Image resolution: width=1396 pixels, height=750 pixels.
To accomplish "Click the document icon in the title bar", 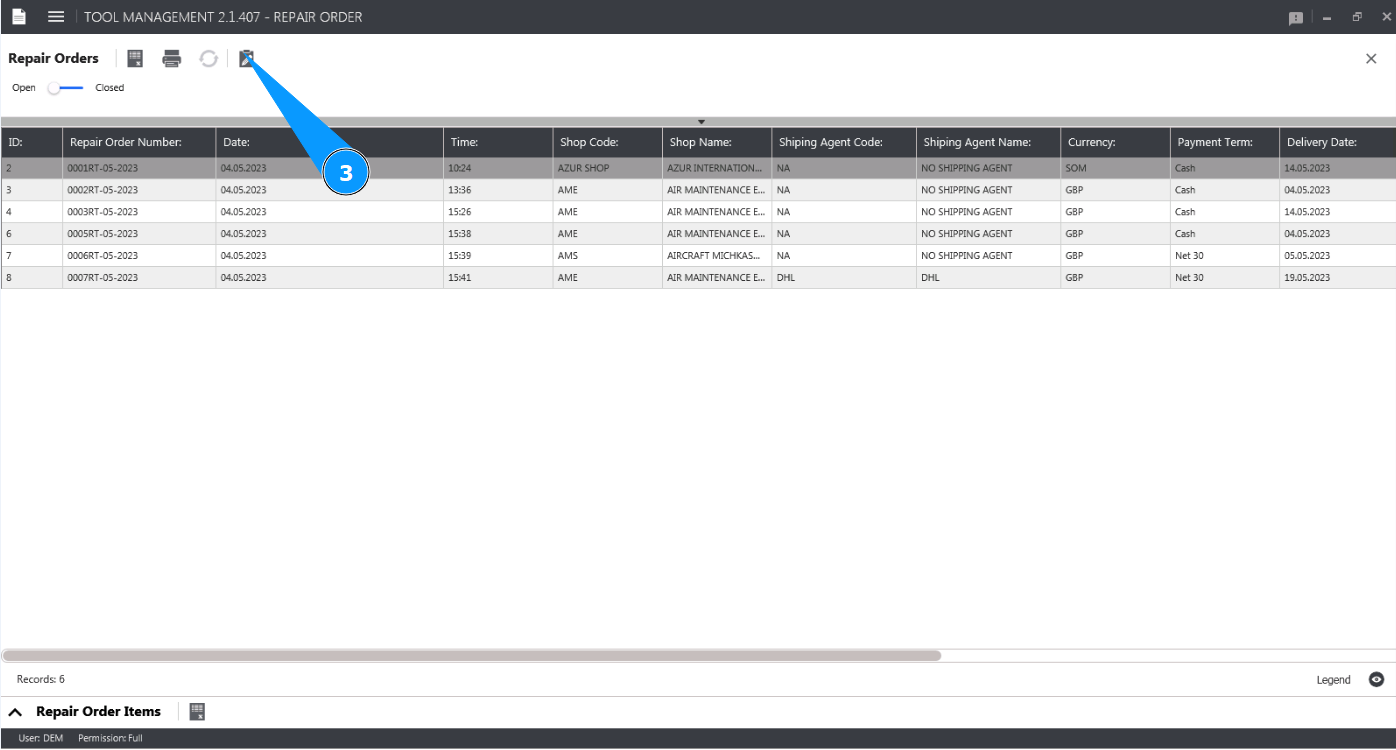I will coord(18,17).
